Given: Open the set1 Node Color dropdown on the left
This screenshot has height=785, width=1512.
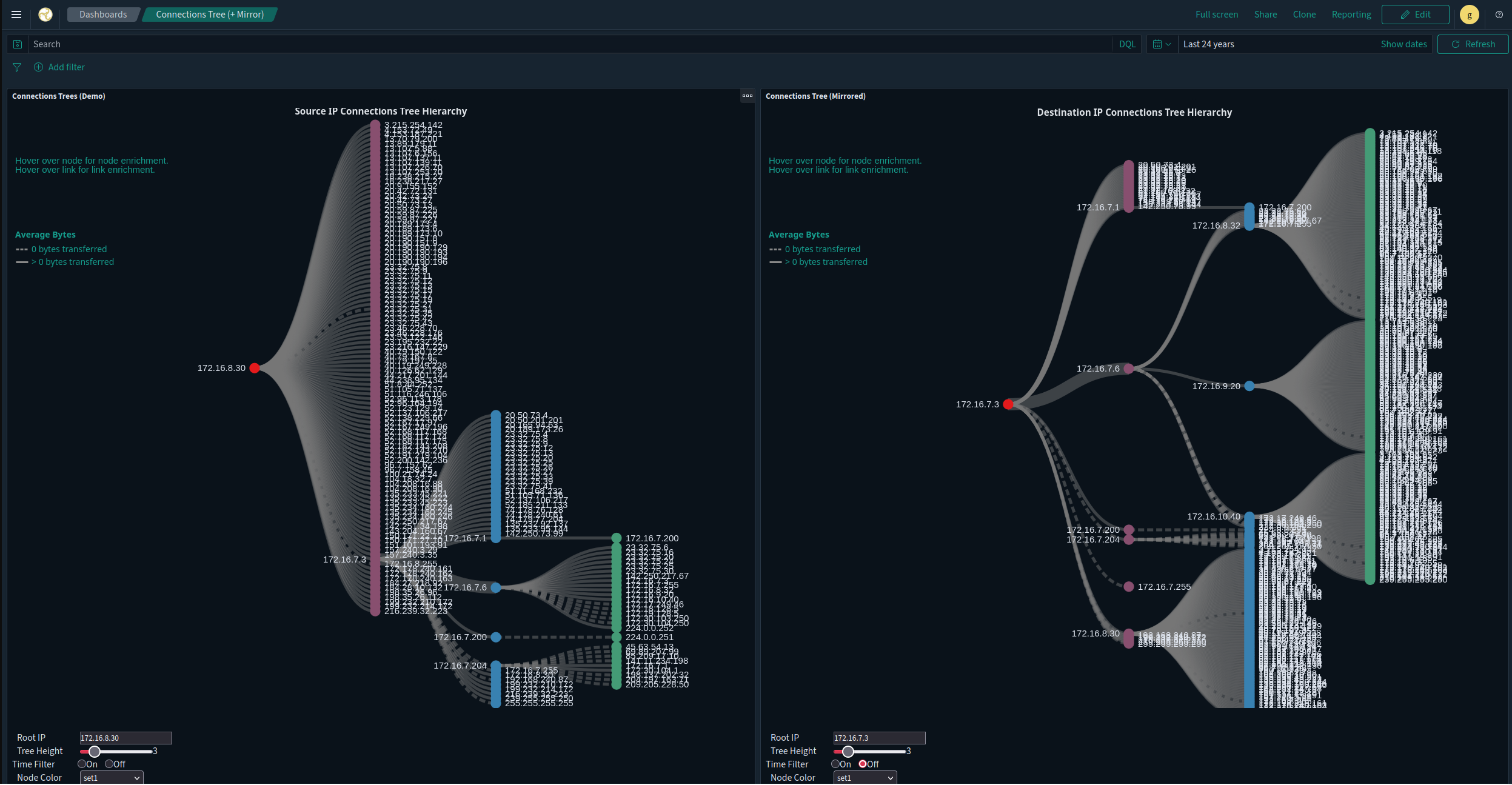Looking at the screenshot, I should coord(111,777).
